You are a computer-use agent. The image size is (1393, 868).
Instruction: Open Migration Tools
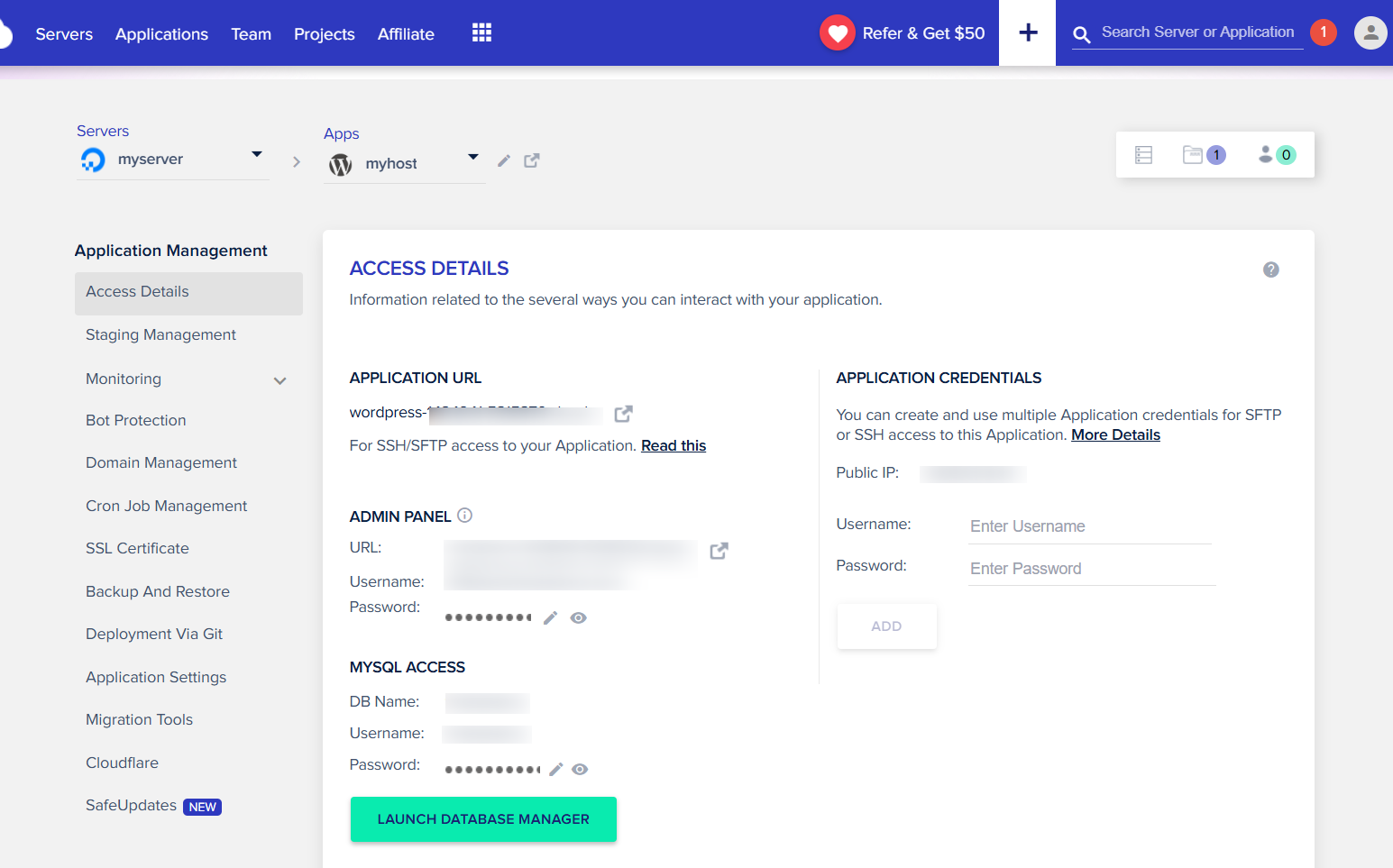click(x=139, y=720)
